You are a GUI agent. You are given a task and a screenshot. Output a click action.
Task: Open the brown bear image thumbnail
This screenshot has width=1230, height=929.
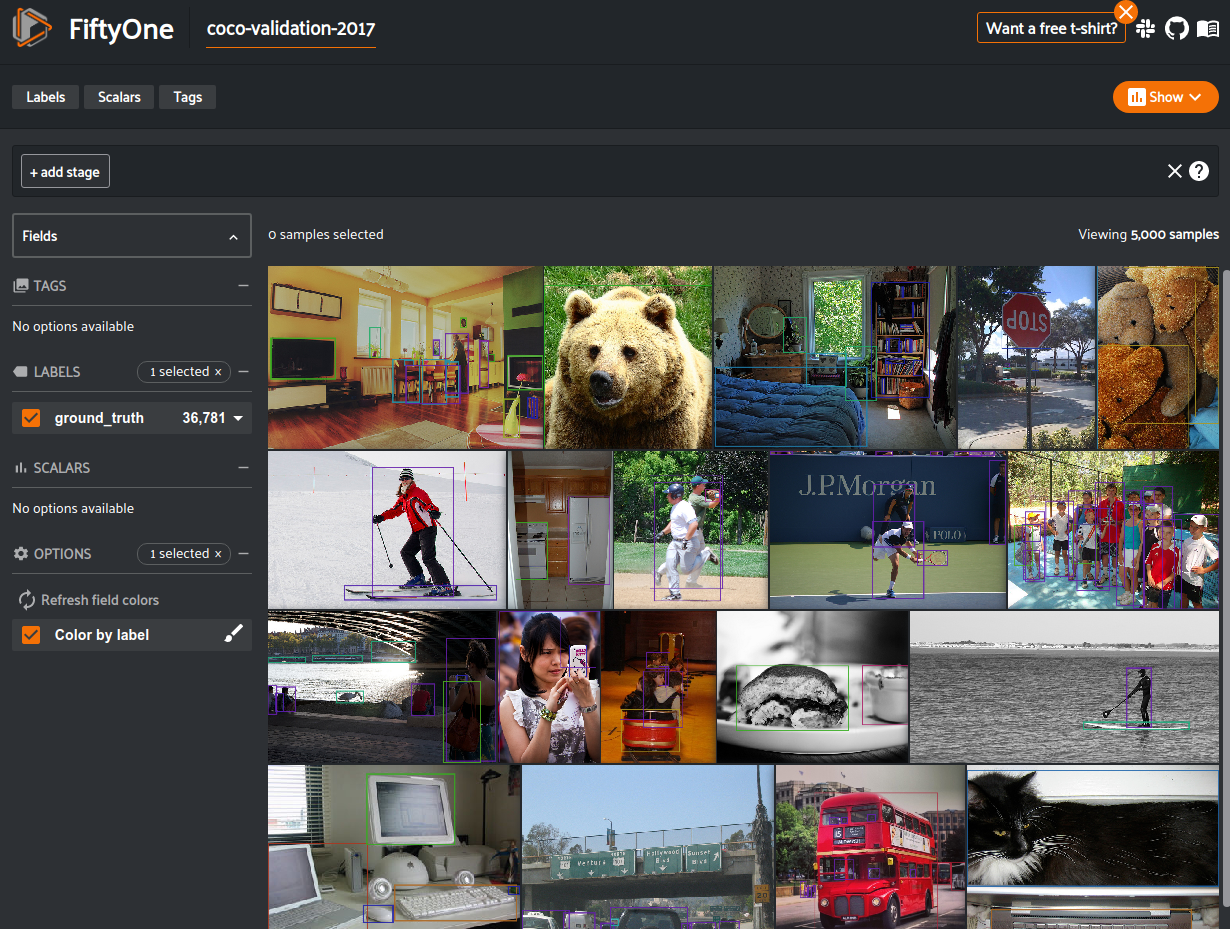coord(628,357)
